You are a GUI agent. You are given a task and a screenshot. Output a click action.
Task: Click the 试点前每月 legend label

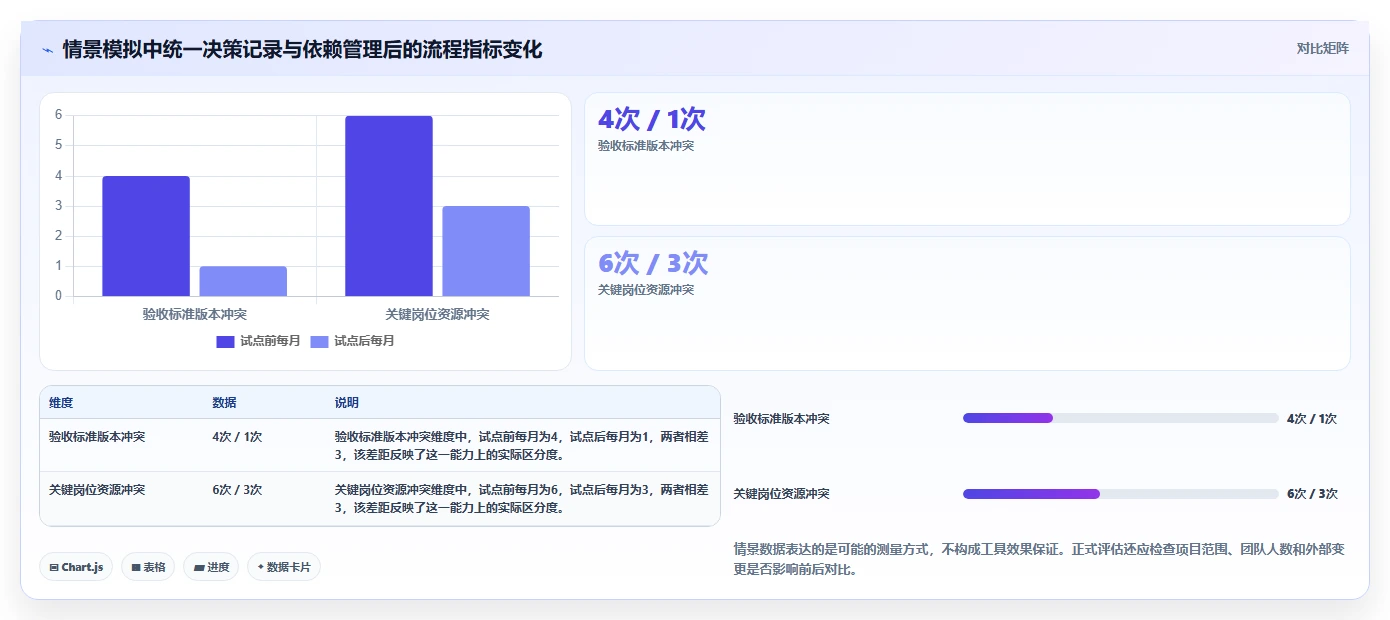coord(270,341)
